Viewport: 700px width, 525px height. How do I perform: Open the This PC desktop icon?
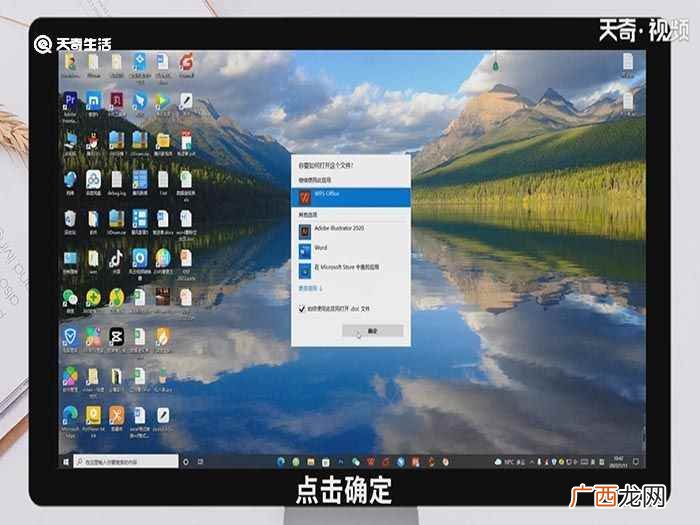70,143
